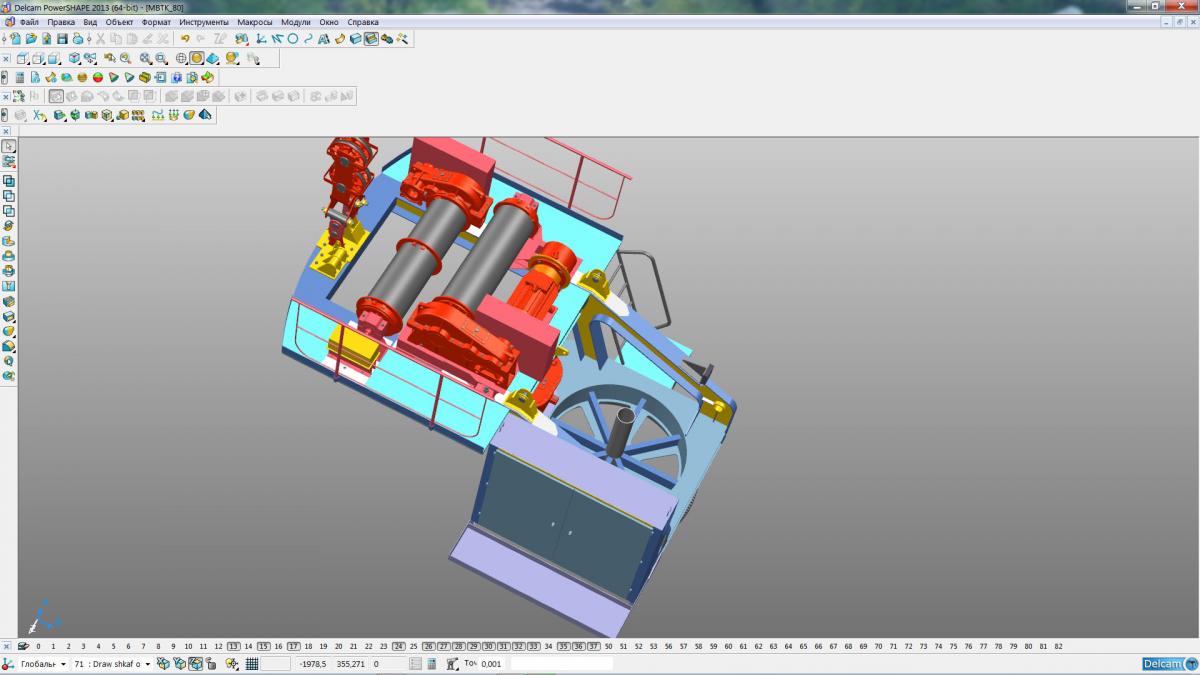Screen dimensions: 1200x675
Task: Open the Инструменты menu
Action: [x=204, y=22]
